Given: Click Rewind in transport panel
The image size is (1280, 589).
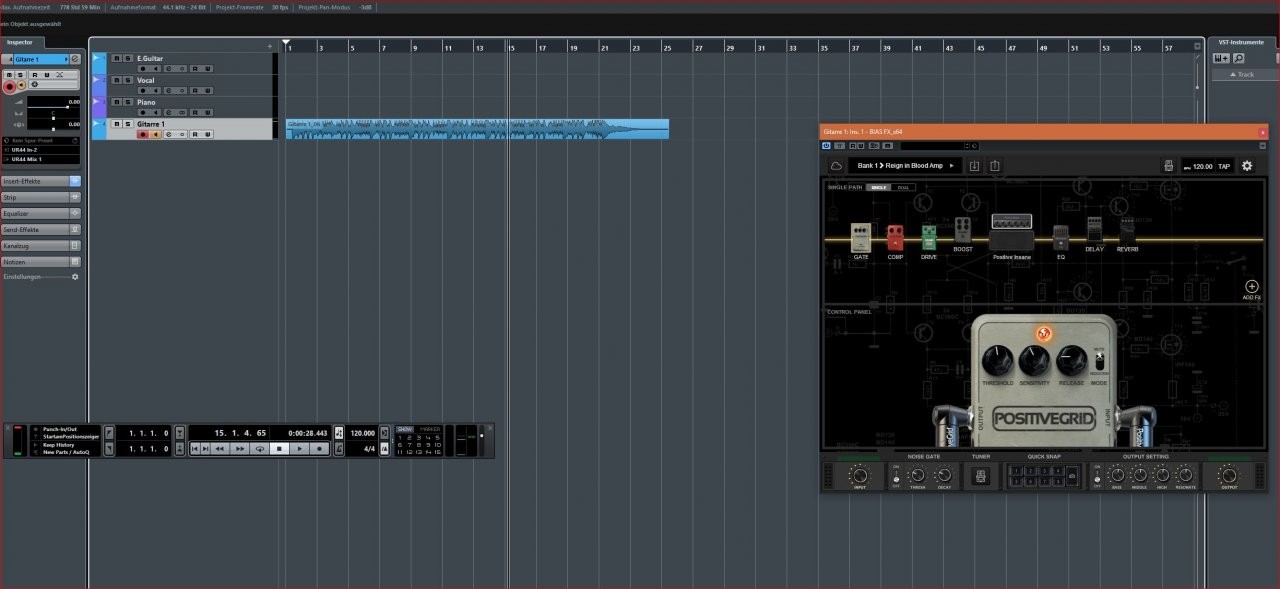Looking at the screenshot, I should [x=219, y=448].
